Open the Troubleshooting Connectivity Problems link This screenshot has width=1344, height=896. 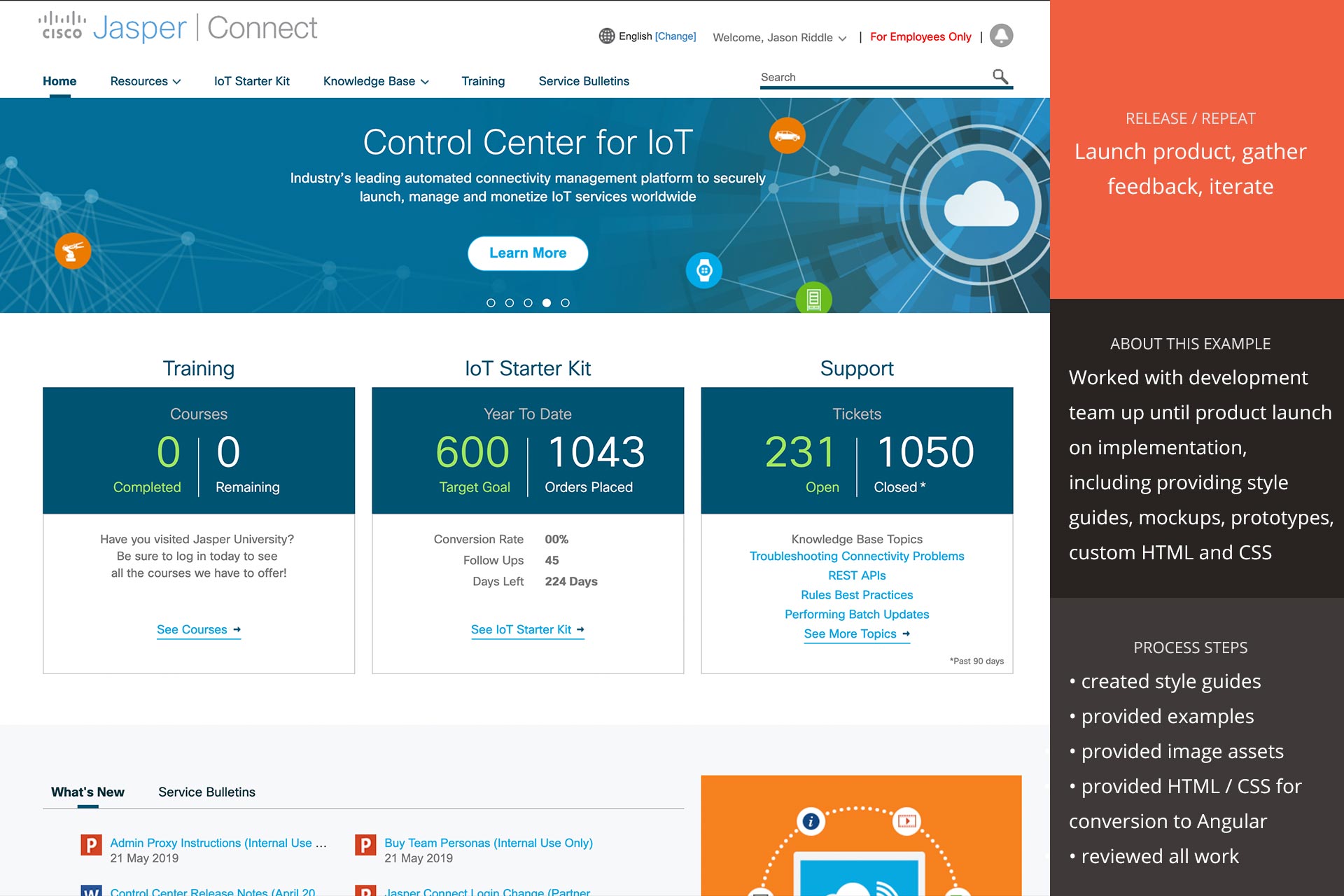[x=857, y=556]
